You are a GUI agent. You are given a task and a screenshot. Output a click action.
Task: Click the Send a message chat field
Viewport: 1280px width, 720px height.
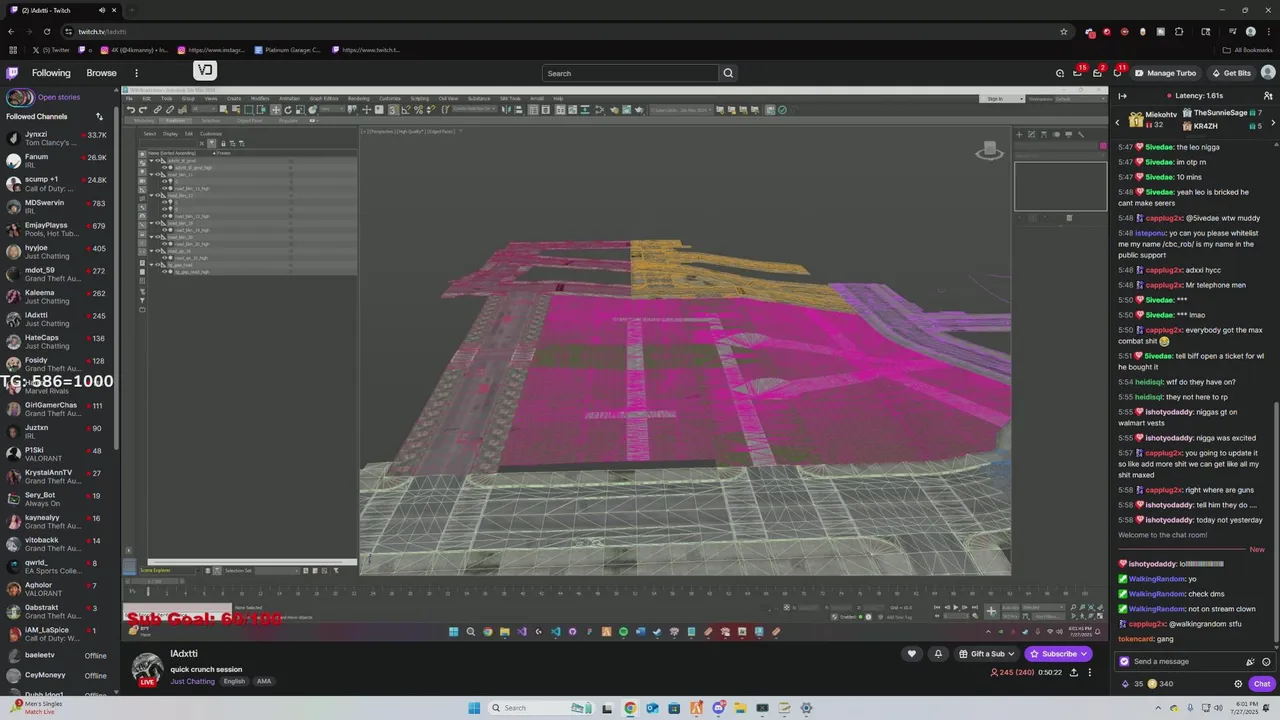1195,661
